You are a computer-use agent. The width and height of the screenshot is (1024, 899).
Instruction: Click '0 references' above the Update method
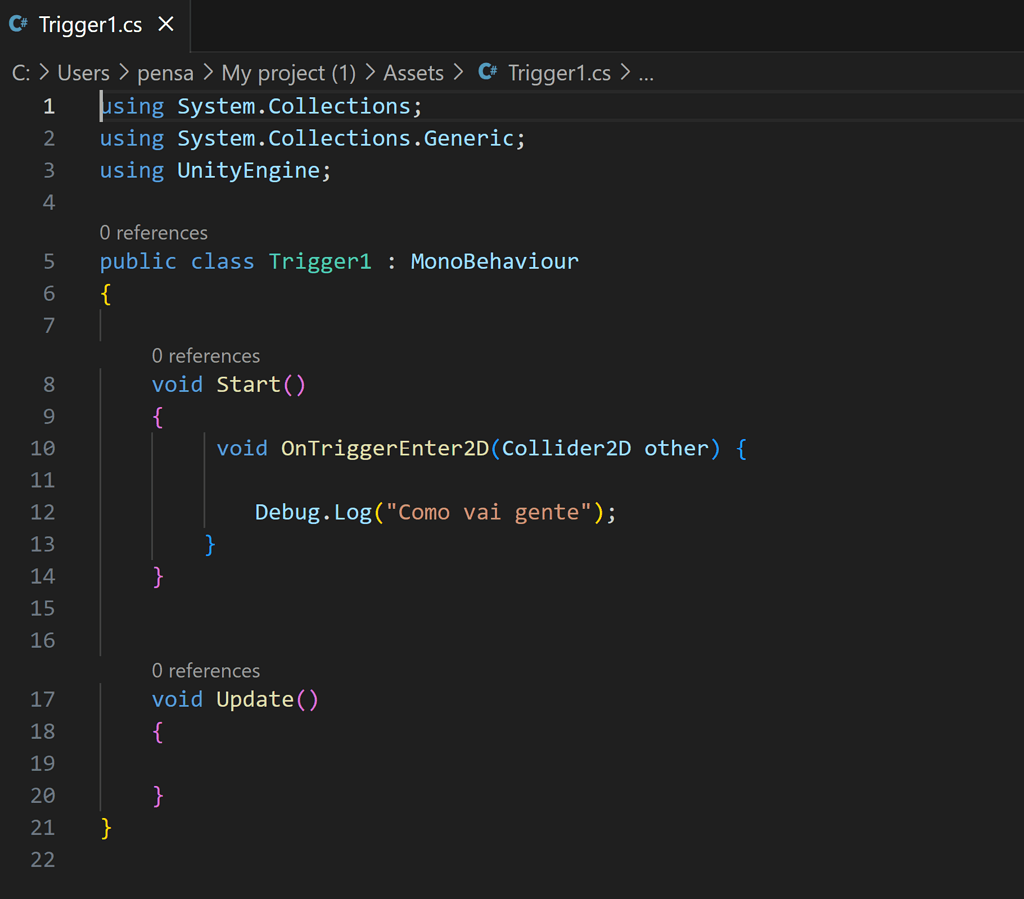click(x=206, y=670)
